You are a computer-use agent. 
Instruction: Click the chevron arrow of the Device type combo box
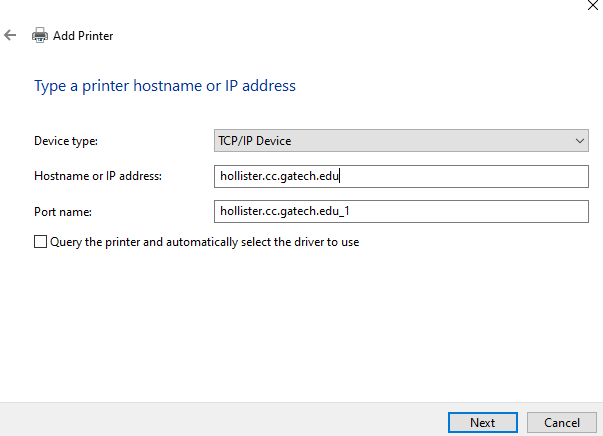point(580,141)
